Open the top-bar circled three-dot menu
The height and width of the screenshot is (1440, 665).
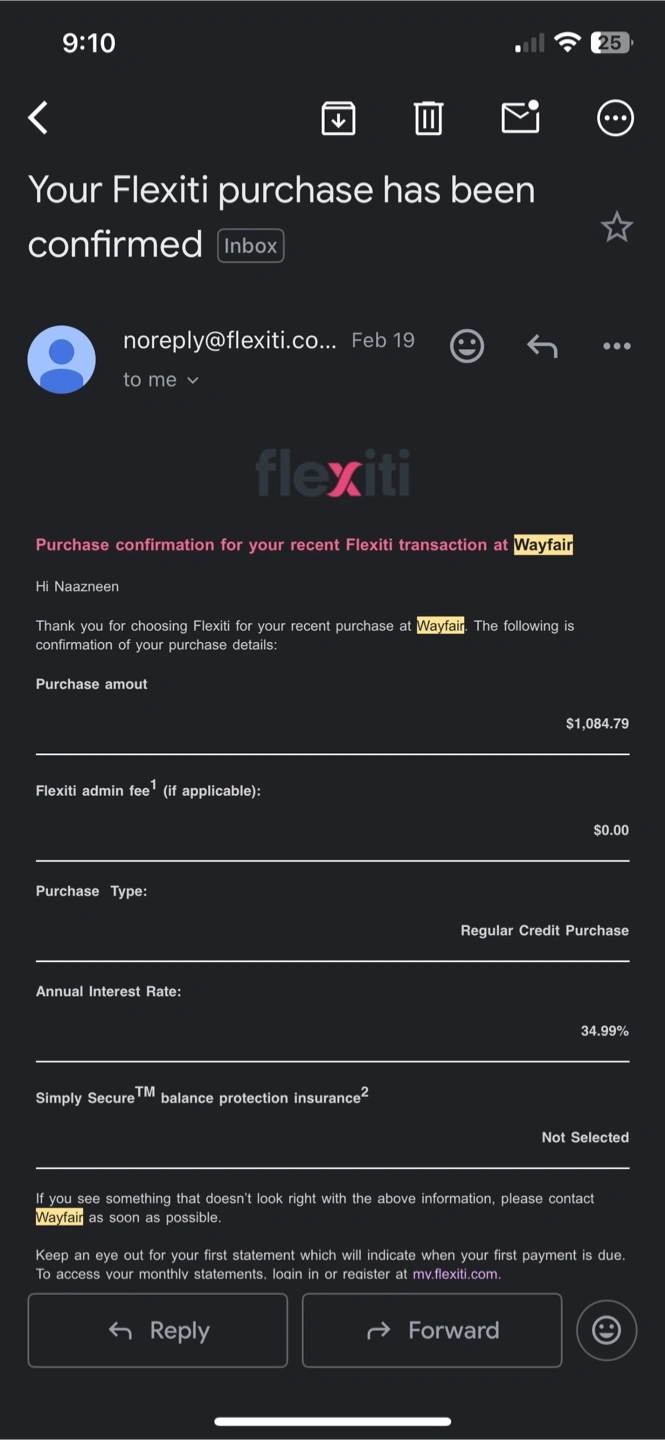point(615,118)
